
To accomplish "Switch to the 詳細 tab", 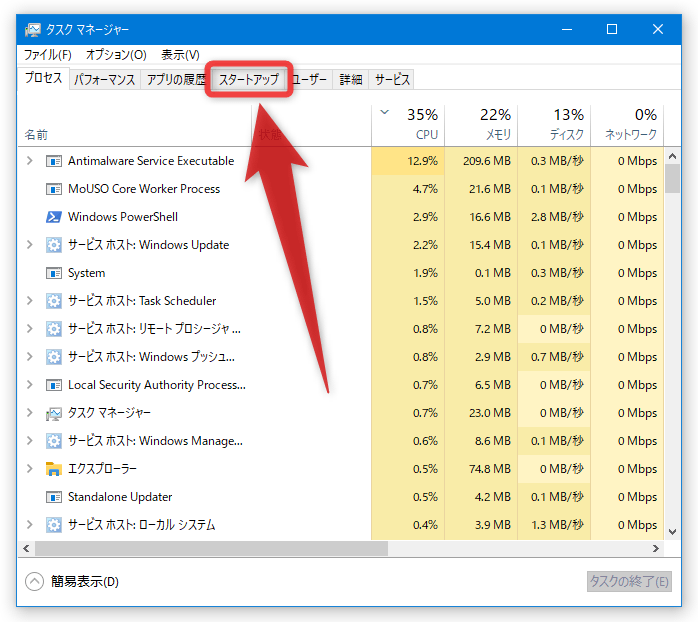I will tap(351, 80).
